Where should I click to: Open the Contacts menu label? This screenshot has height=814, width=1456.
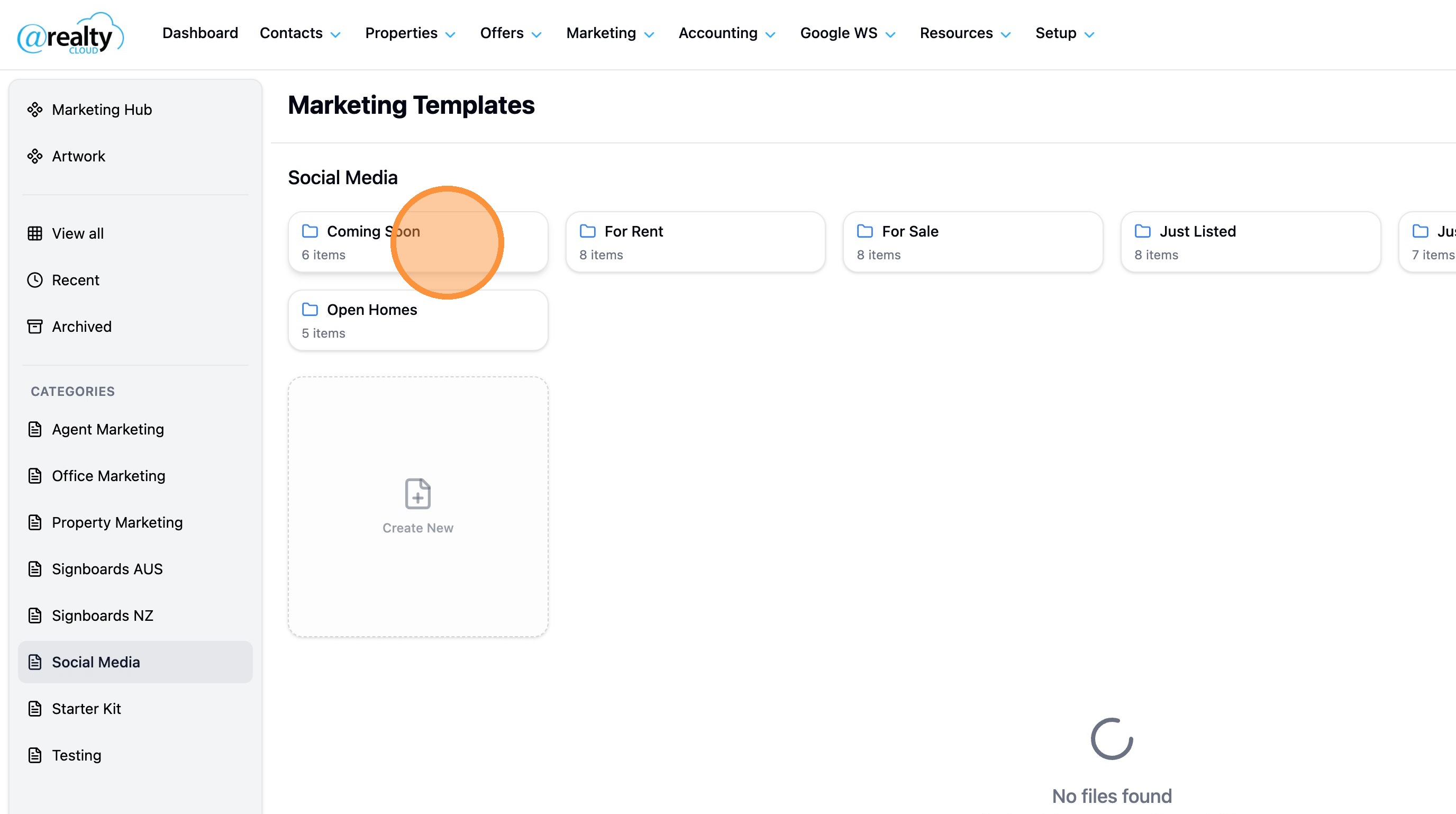point(291,33)
